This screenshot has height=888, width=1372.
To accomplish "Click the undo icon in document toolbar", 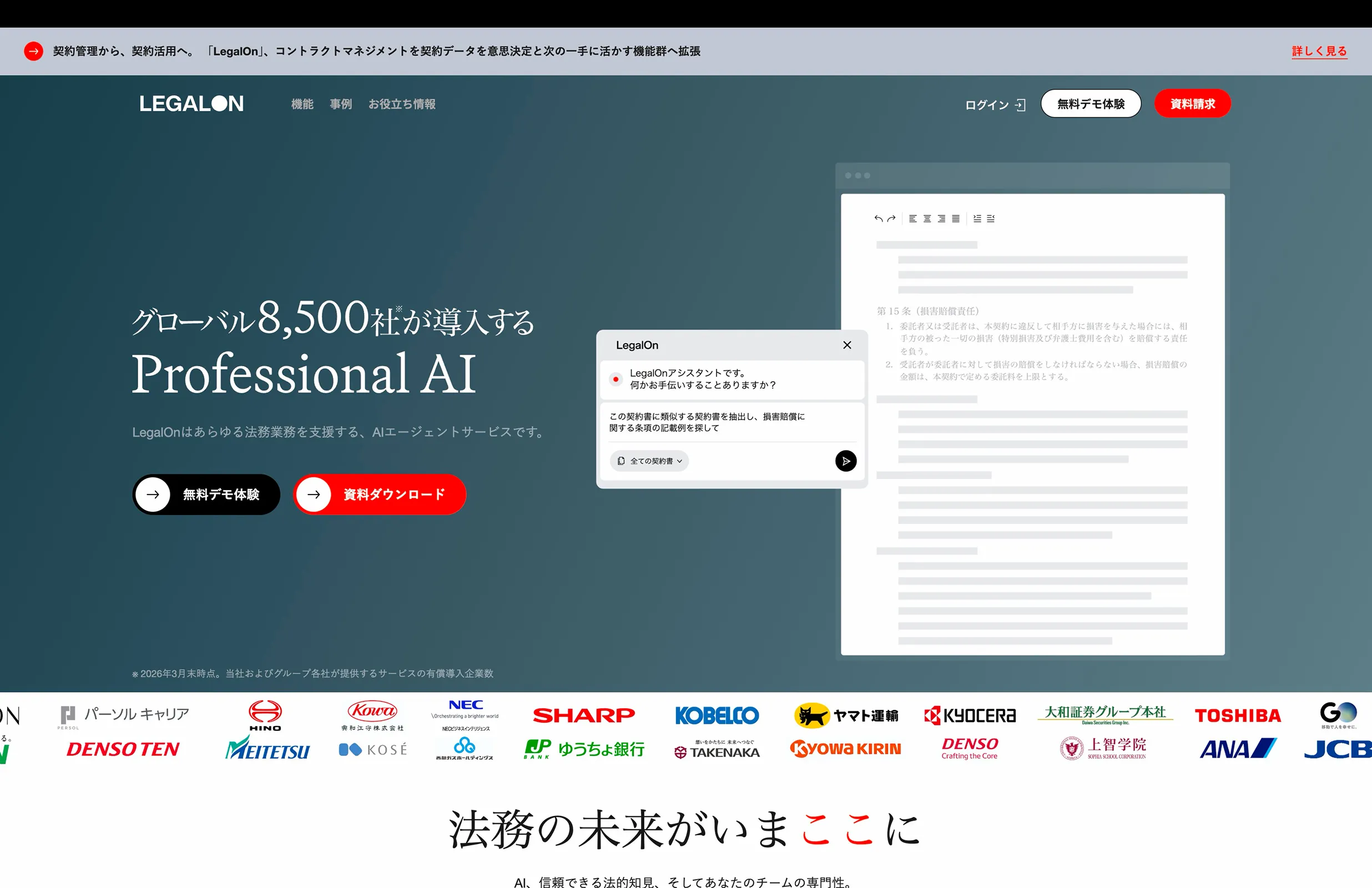I will pos(878,219).
